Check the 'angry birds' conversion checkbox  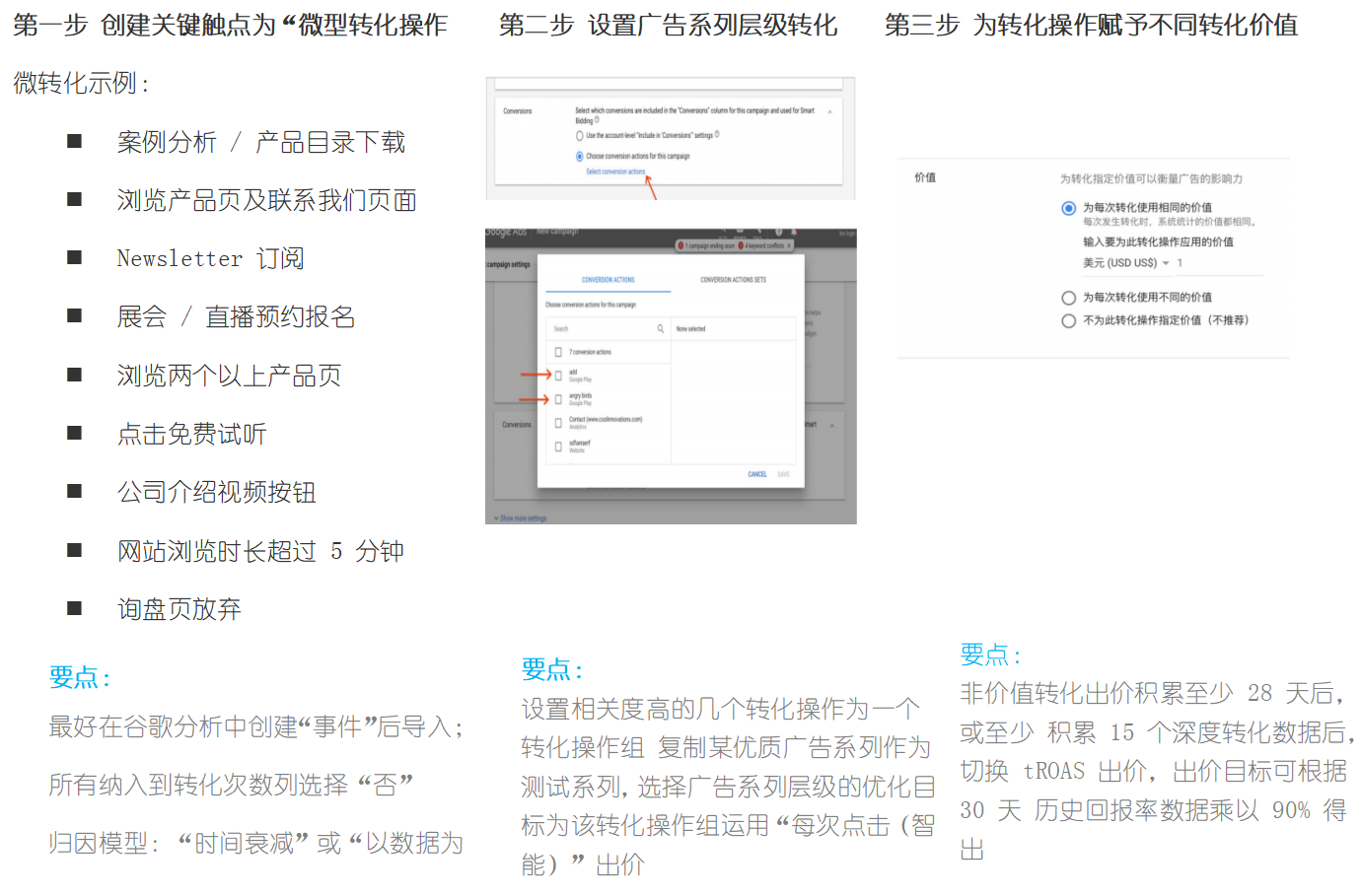(558, 399)
